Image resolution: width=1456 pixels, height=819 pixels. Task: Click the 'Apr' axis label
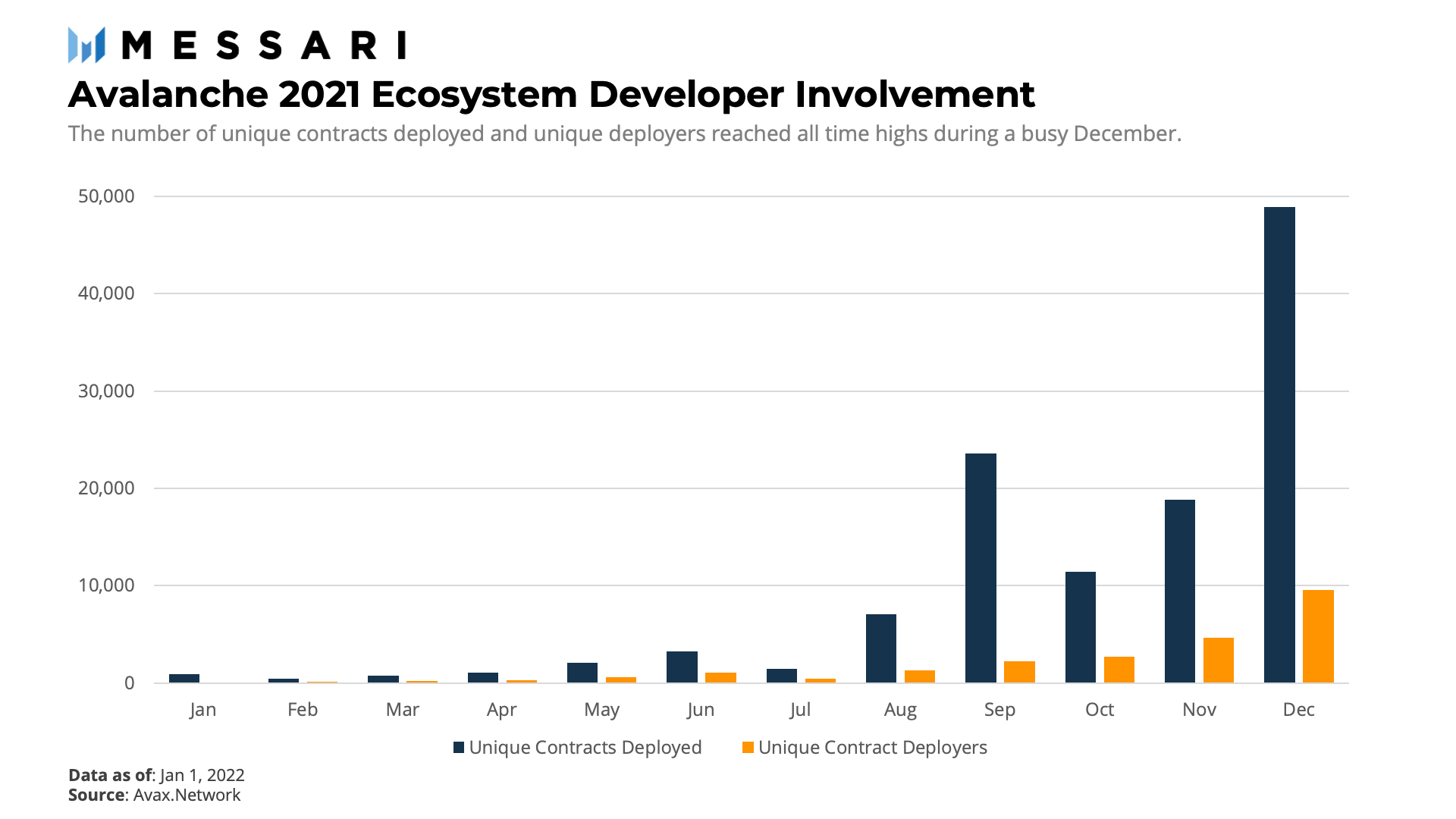(502, 711)
